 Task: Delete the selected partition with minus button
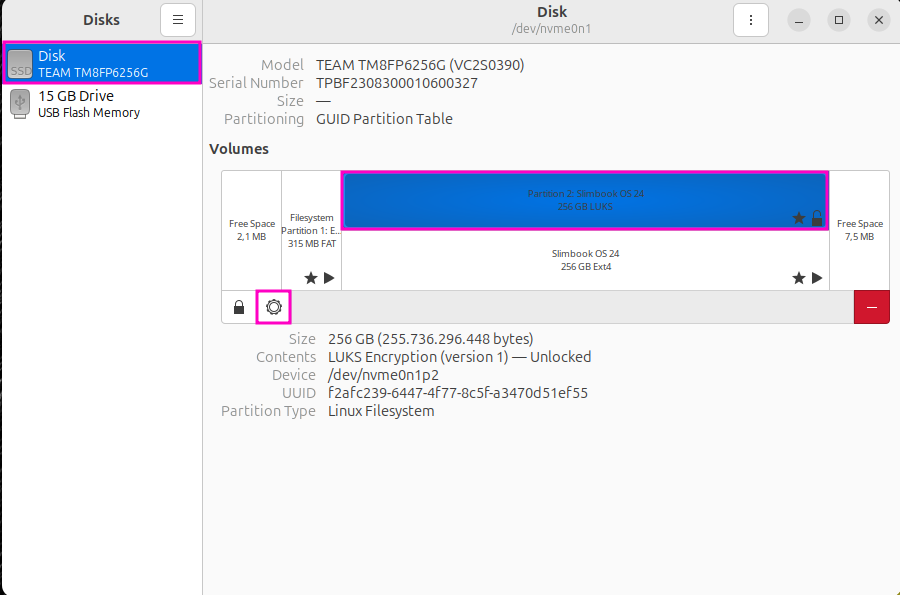pyautogui.click(x=871, y=308)
